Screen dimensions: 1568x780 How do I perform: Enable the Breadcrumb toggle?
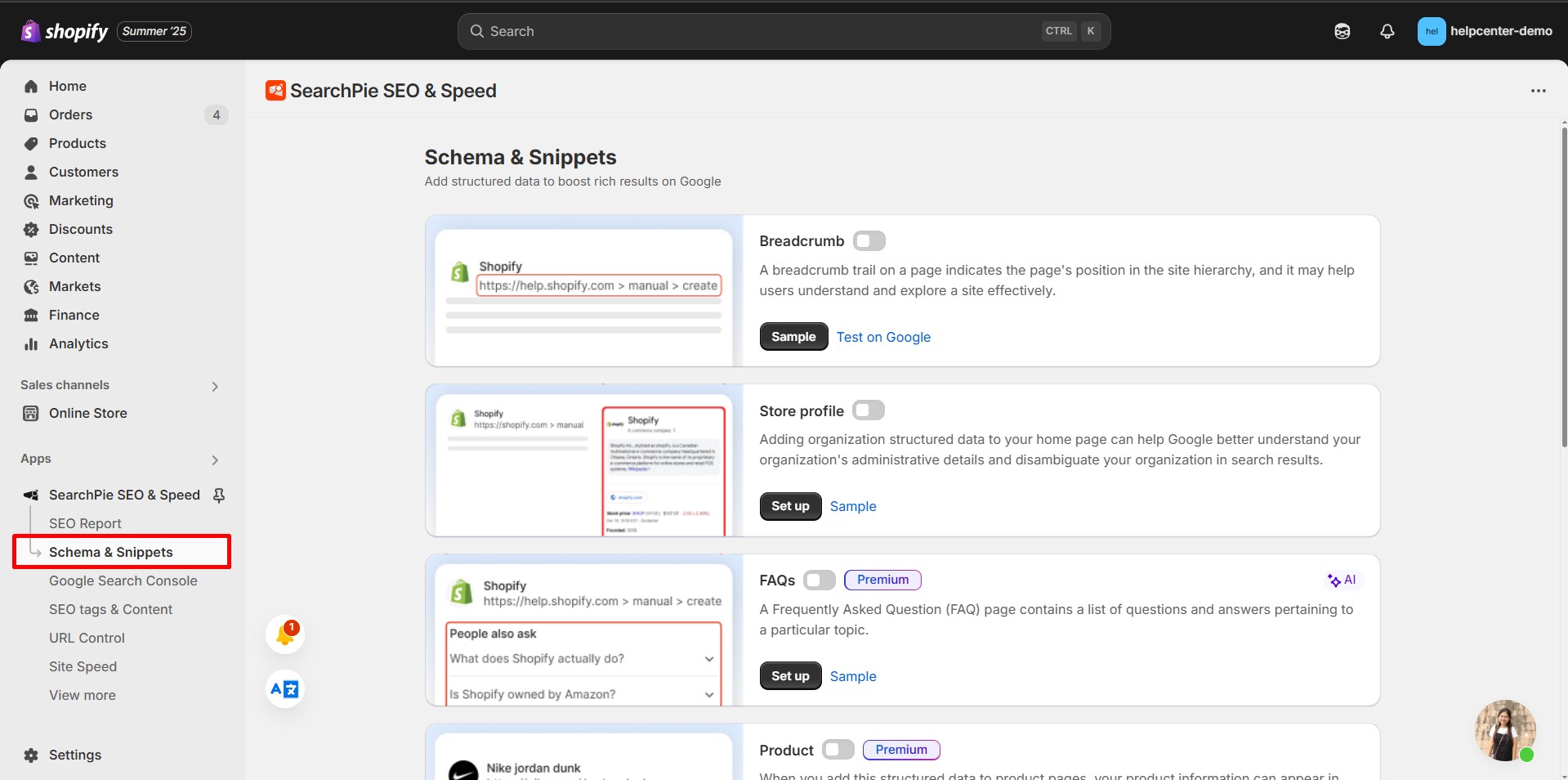(x=869, y=240)
